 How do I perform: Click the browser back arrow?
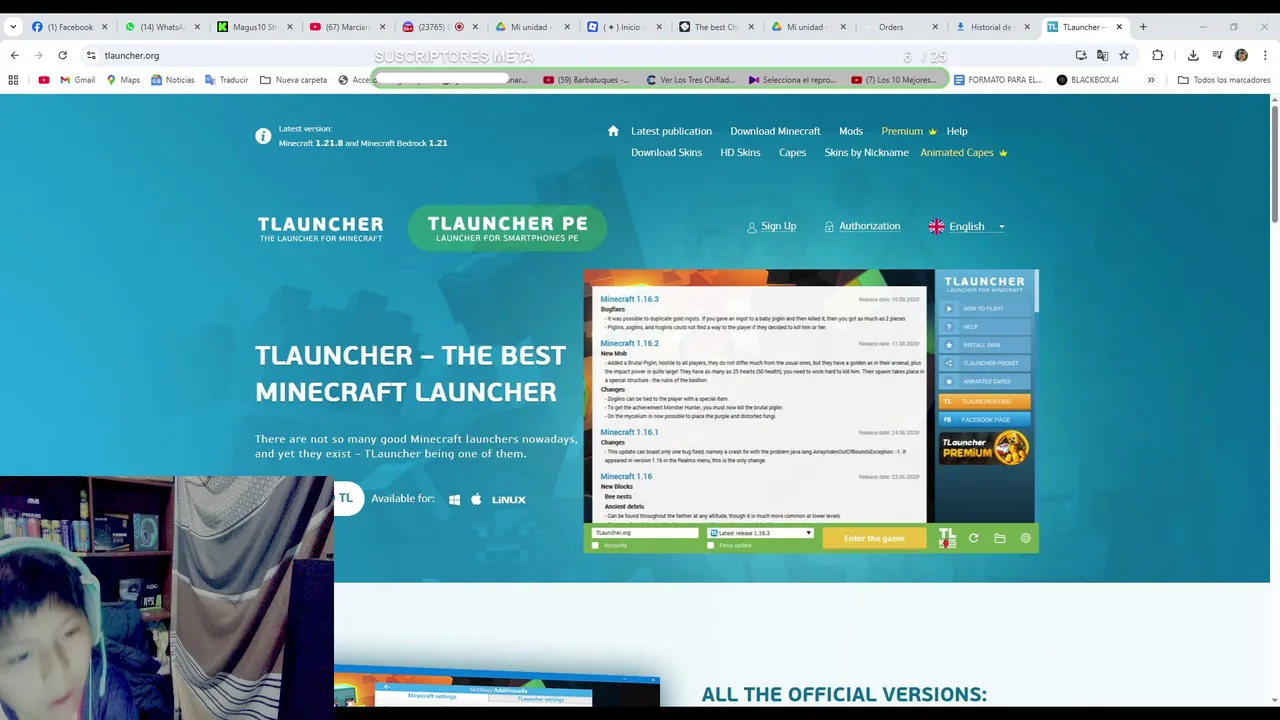(14, 55)
